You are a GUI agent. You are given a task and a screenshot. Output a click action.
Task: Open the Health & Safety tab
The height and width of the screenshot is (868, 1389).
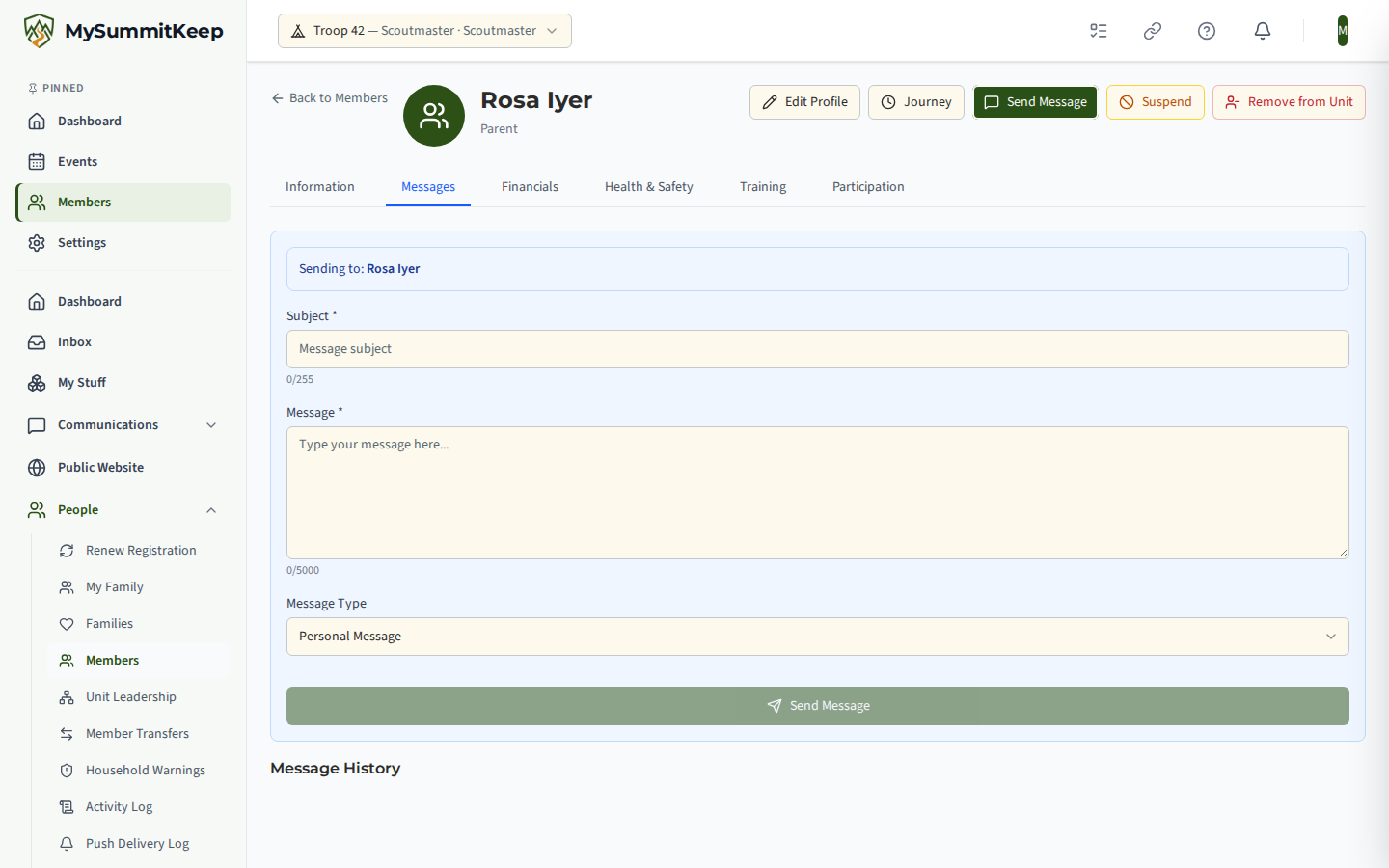point(649,187)
